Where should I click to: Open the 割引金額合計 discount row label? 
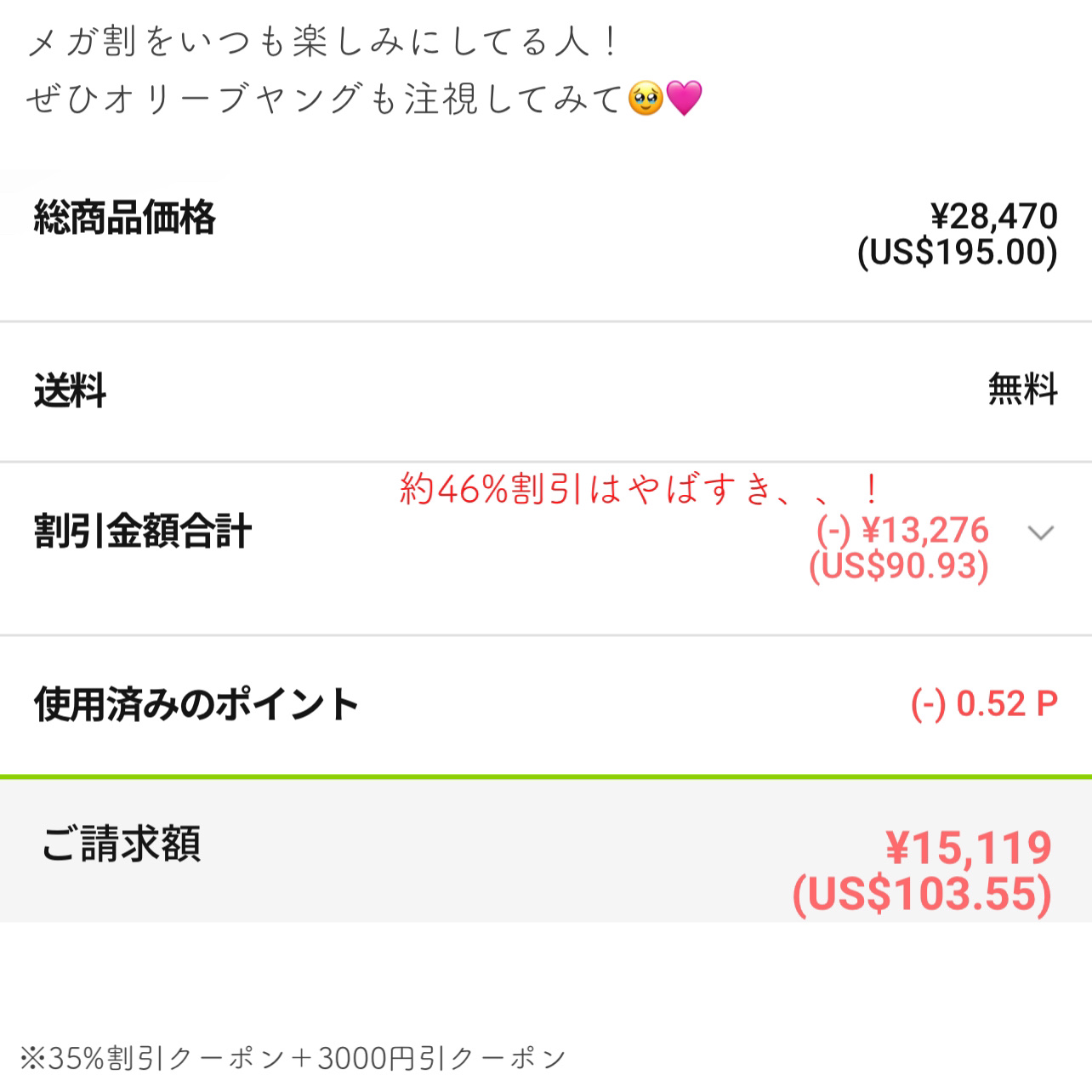pos(143,532)
